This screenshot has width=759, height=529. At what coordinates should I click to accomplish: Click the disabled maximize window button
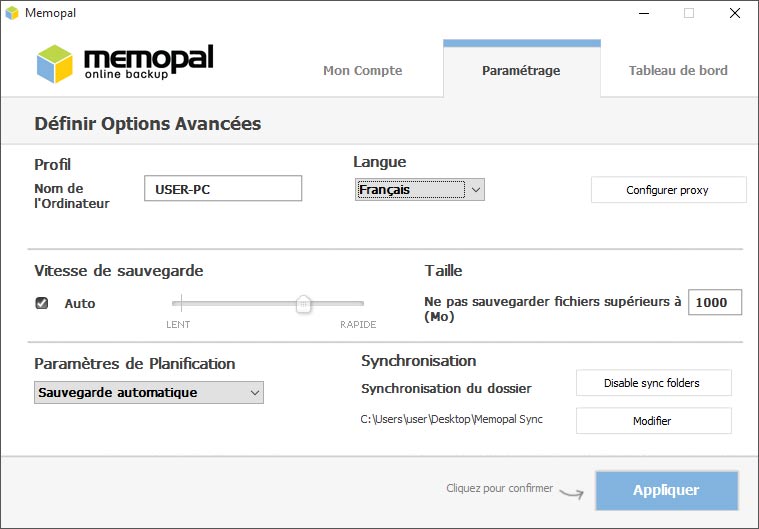689,13
